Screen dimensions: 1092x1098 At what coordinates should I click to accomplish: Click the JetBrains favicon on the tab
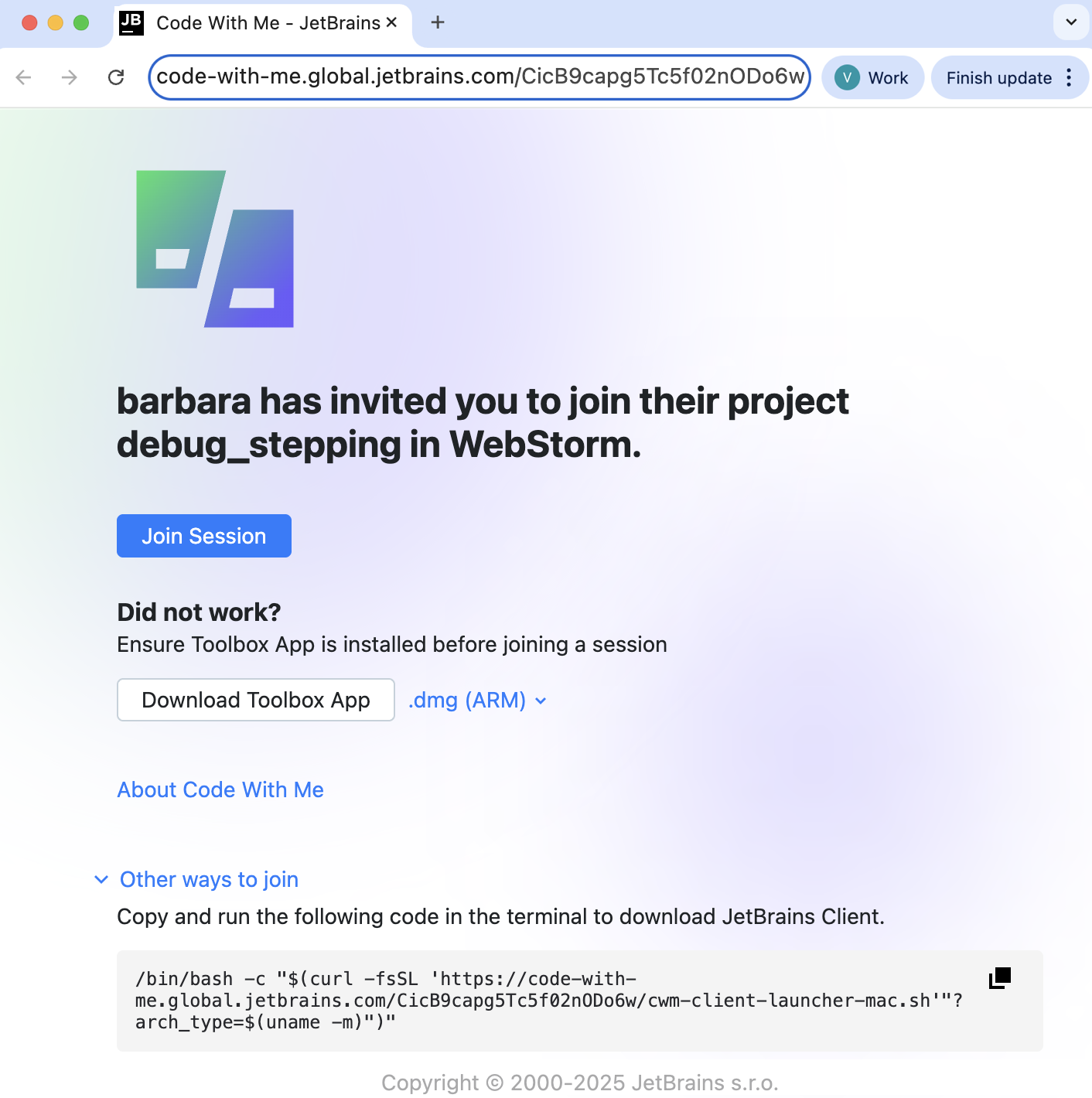(131, 22)
